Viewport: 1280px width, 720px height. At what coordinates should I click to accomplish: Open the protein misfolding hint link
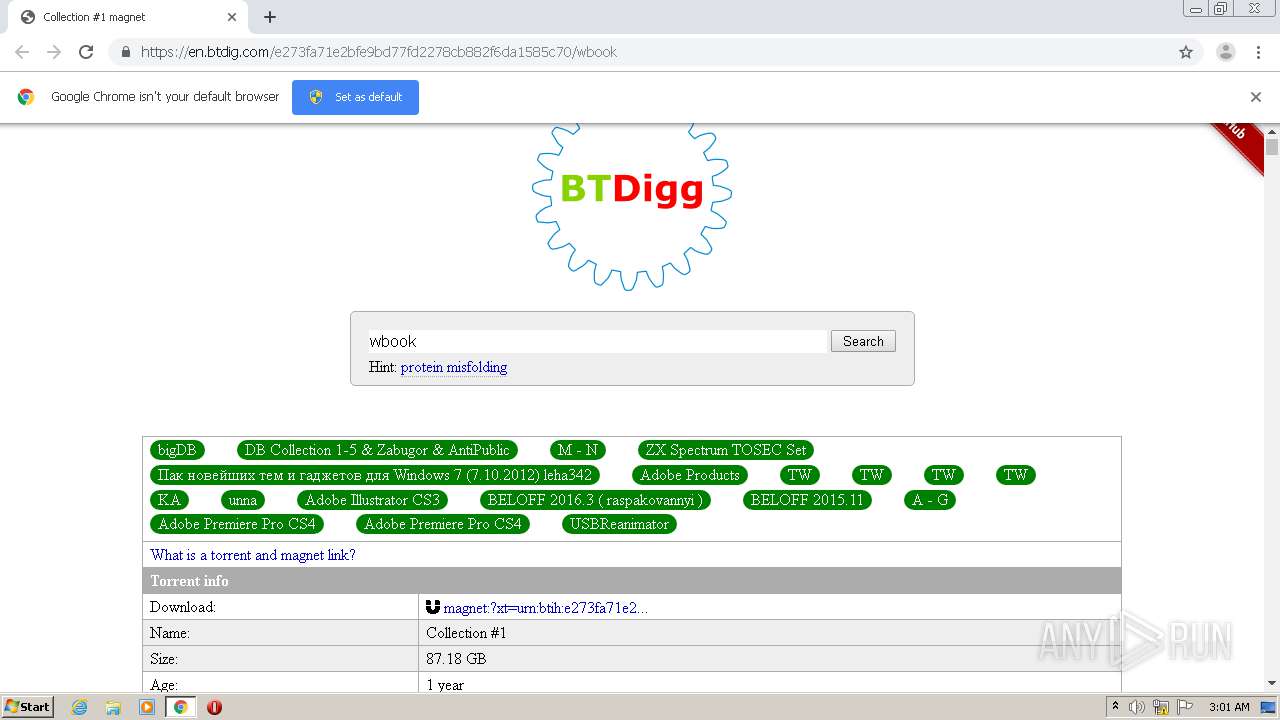(x=454, y=367)
